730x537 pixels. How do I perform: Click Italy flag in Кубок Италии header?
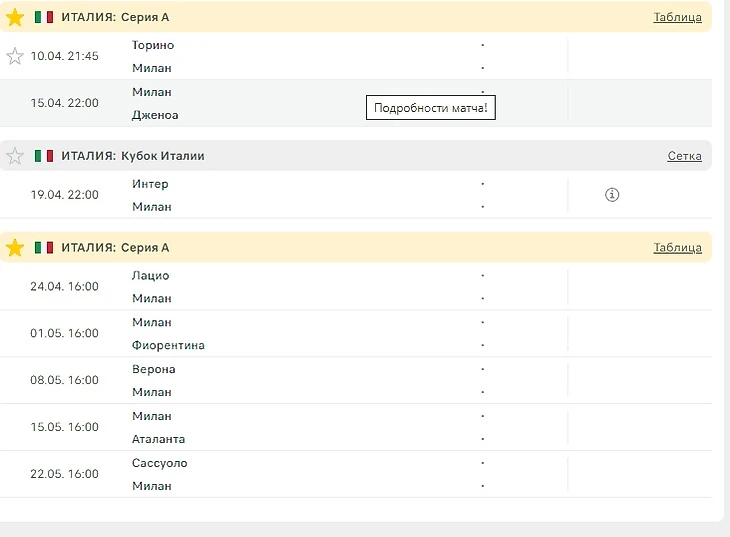[44, 156]
